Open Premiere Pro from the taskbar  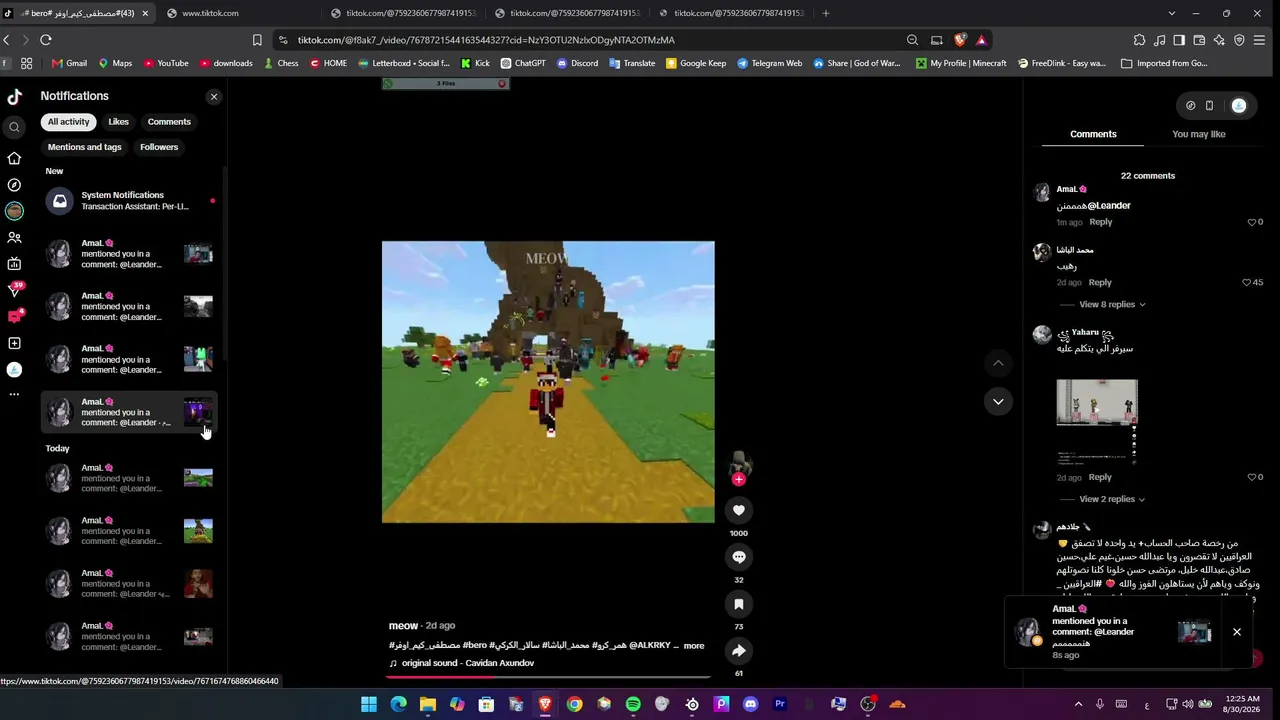tap(780, 704)
